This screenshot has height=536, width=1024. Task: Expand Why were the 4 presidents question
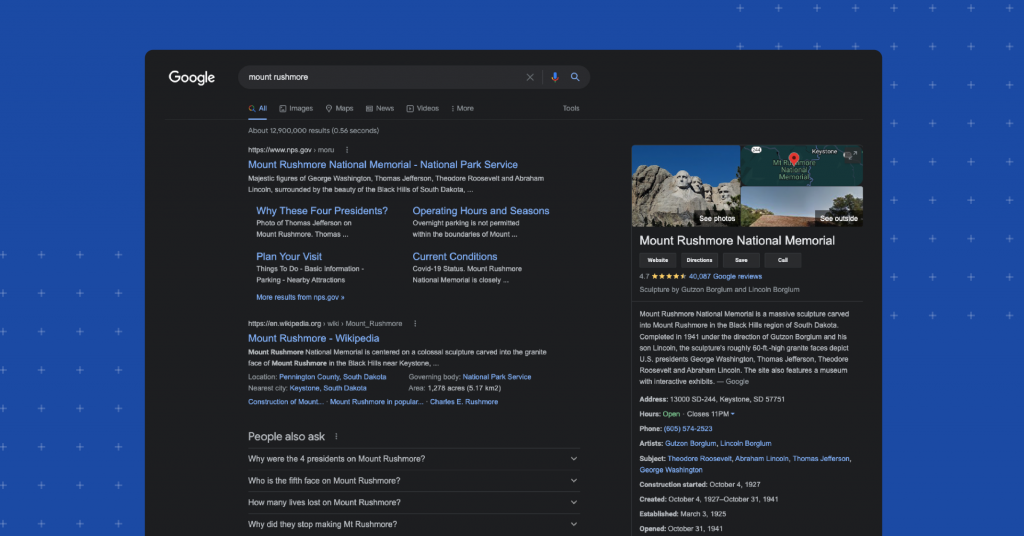coord(413,459)
